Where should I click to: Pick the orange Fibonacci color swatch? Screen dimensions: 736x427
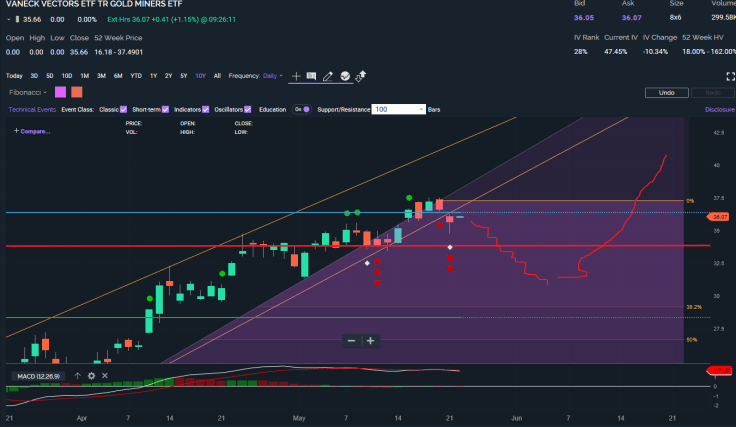(x=77, y=92)
